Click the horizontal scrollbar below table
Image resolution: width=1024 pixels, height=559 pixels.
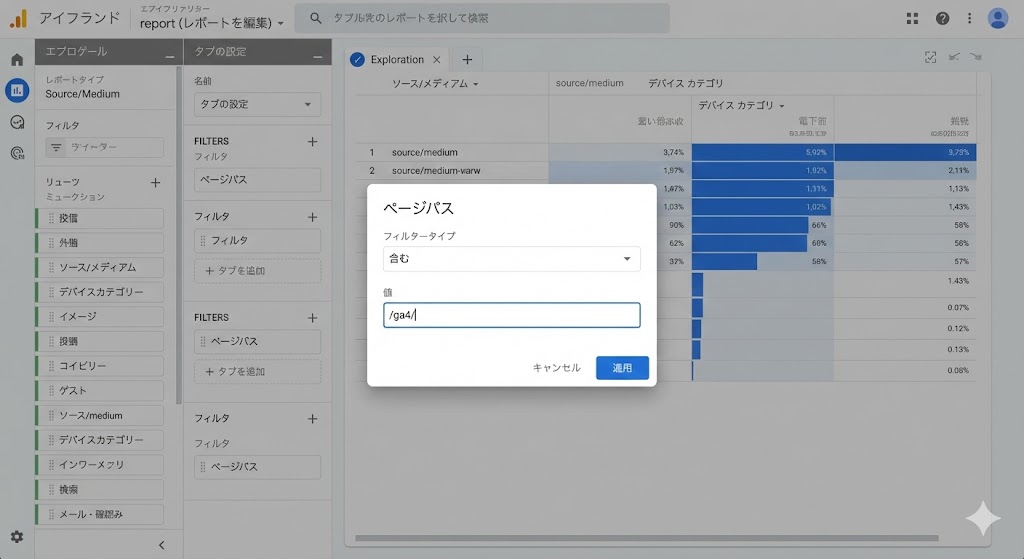[x=647, y=538]
